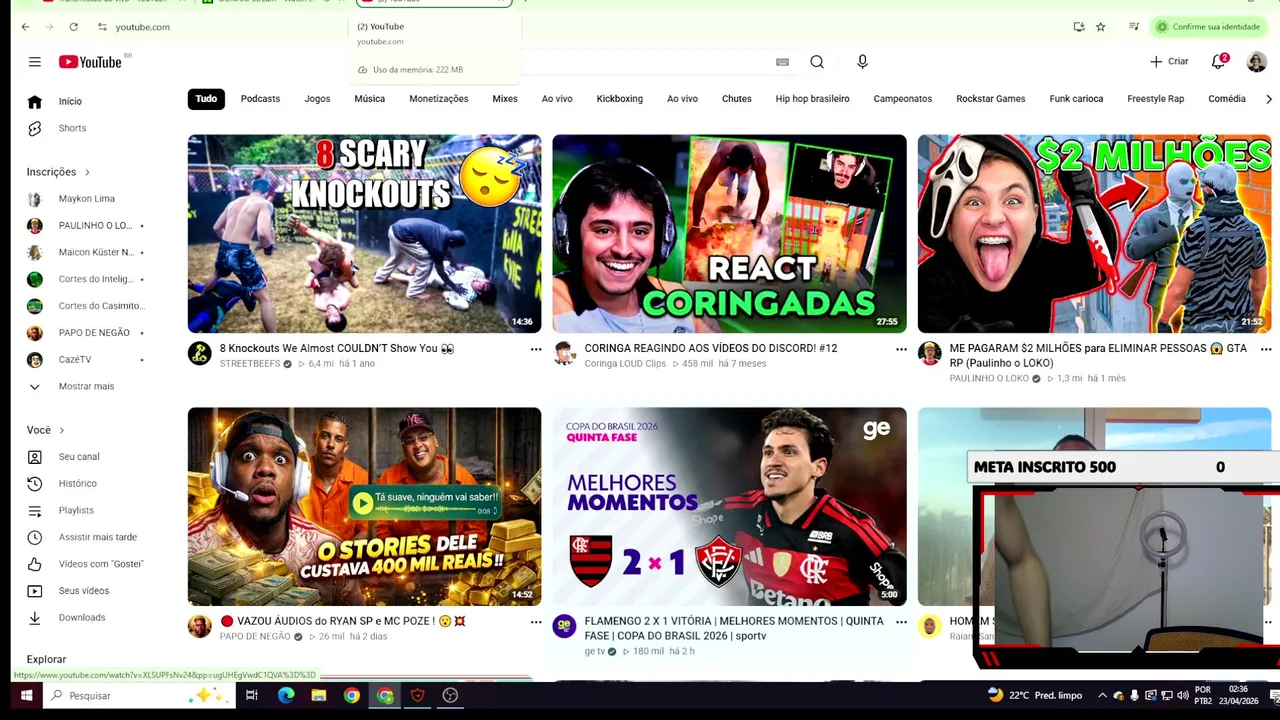1280x720 pixels.
Task: Open Windows Start menu
Action: pos(27,695)
